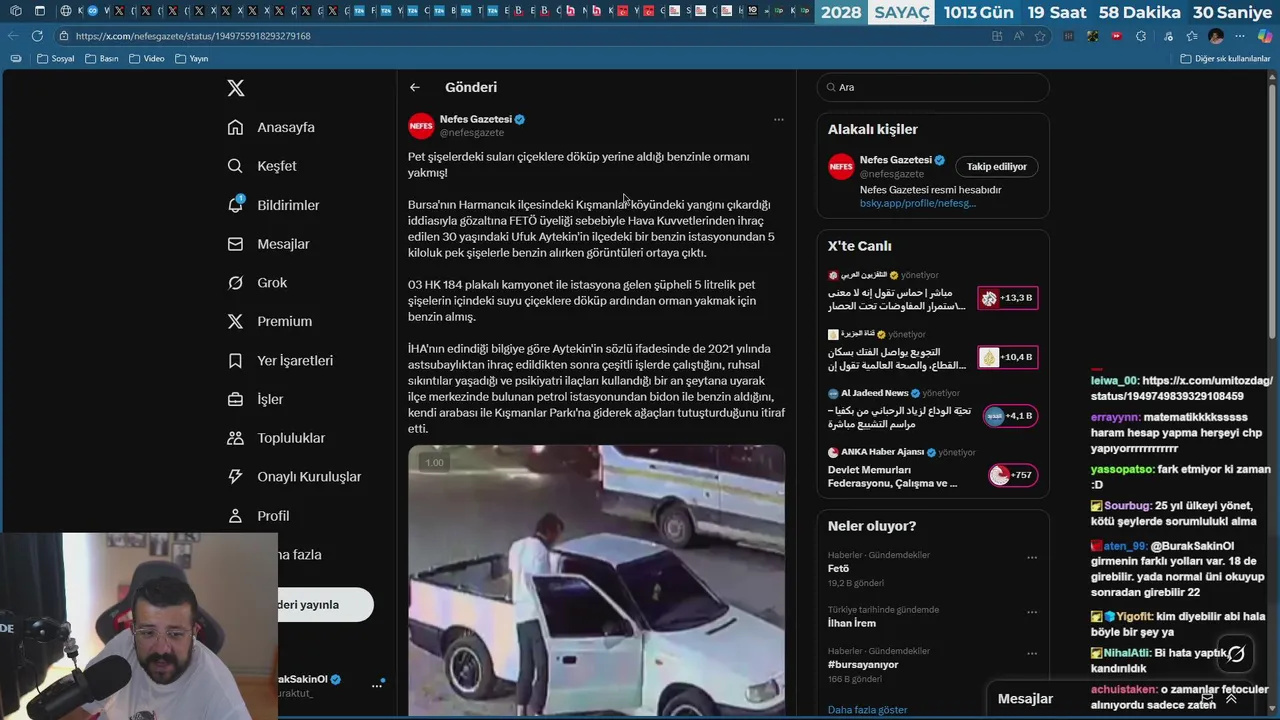Go back using the Gönderi arrow
The width and height of the screenshot is (1280, 720).
[x=415, y=88]
